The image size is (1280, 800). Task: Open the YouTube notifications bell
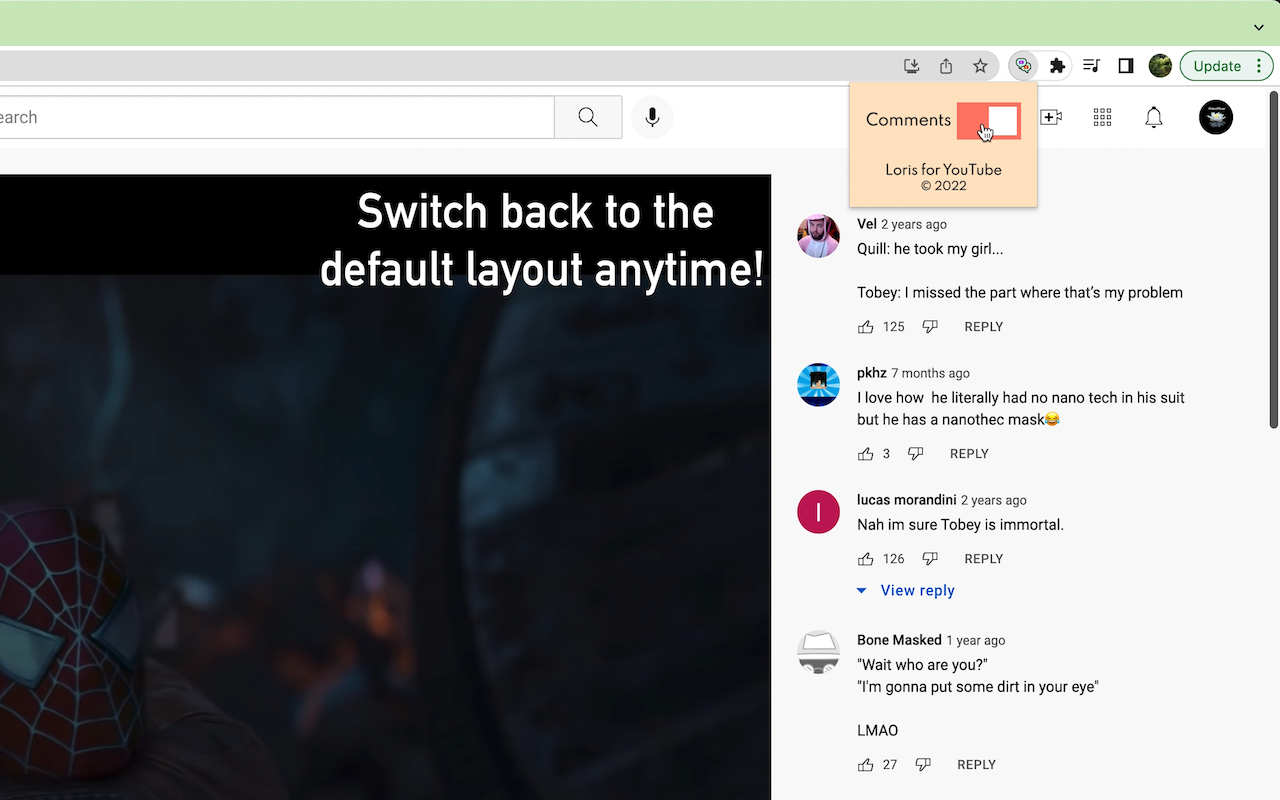pos(1154,117)
